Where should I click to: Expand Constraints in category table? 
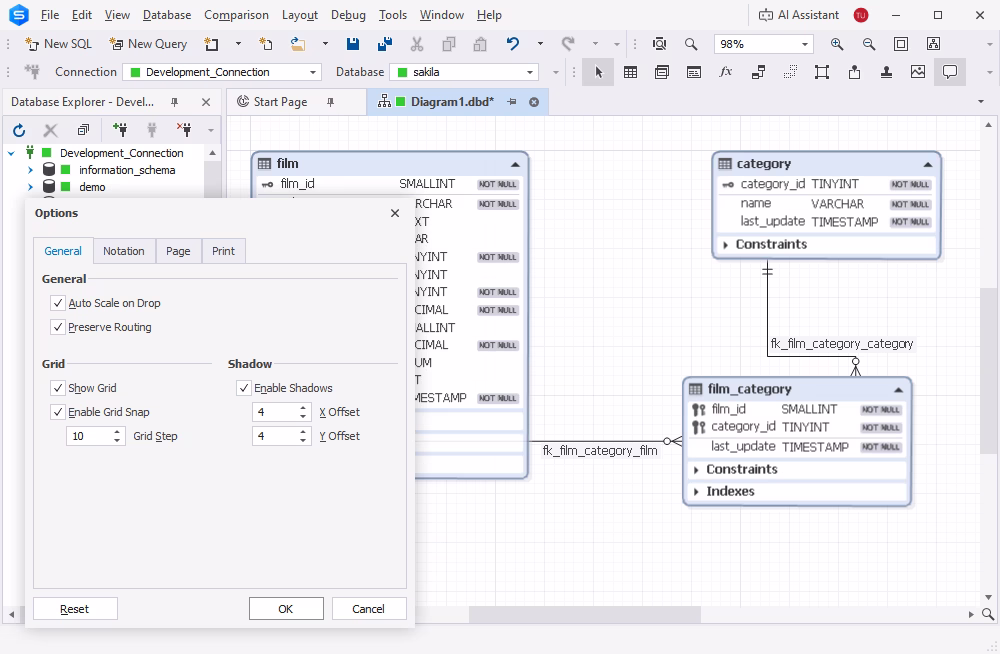[725, 244]
